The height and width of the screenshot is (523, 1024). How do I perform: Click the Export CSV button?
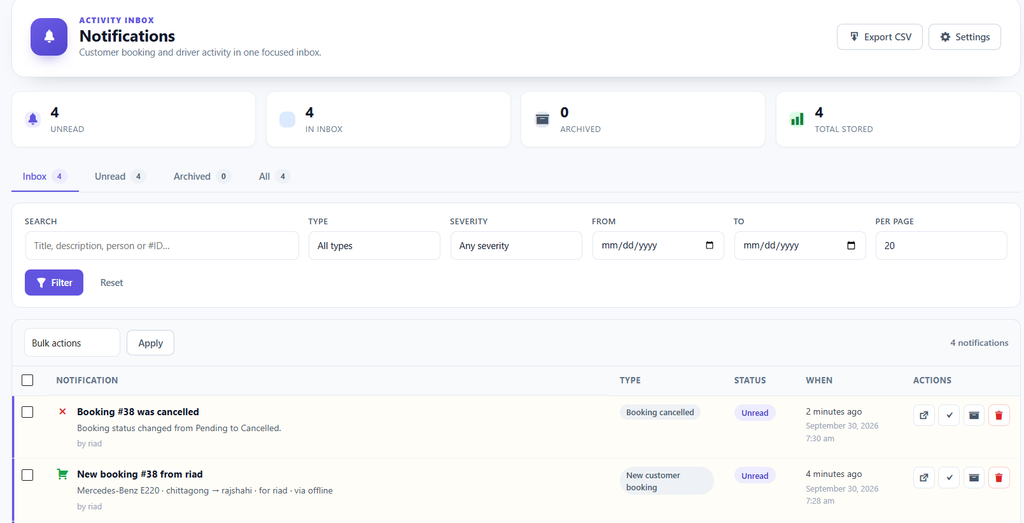(880, 37)
